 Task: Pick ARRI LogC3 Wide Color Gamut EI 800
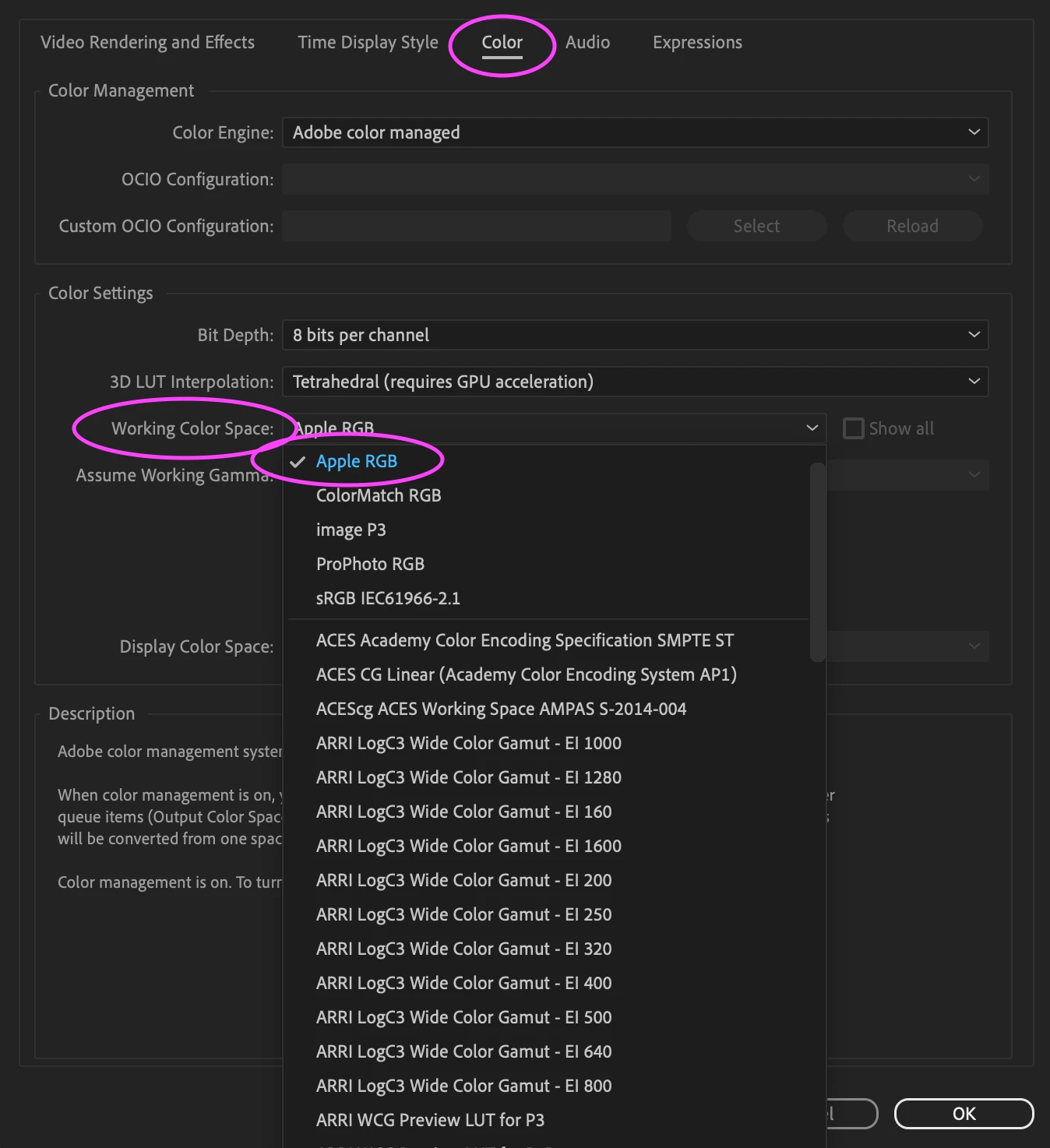(x=546, y=1086)
